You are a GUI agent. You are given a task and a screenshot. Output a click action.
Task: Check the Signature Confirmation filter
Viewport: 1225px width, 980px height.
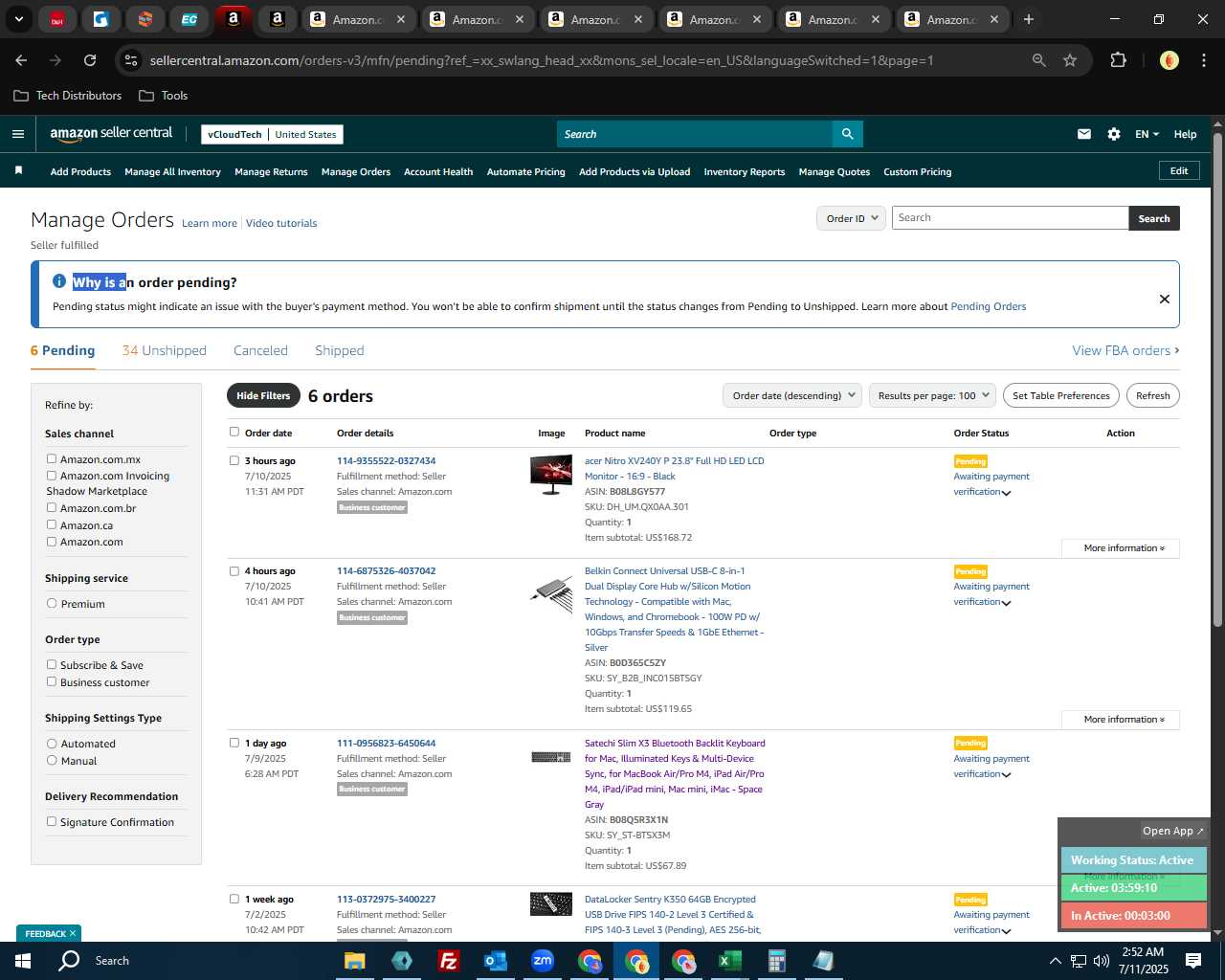tap(52, 821)
